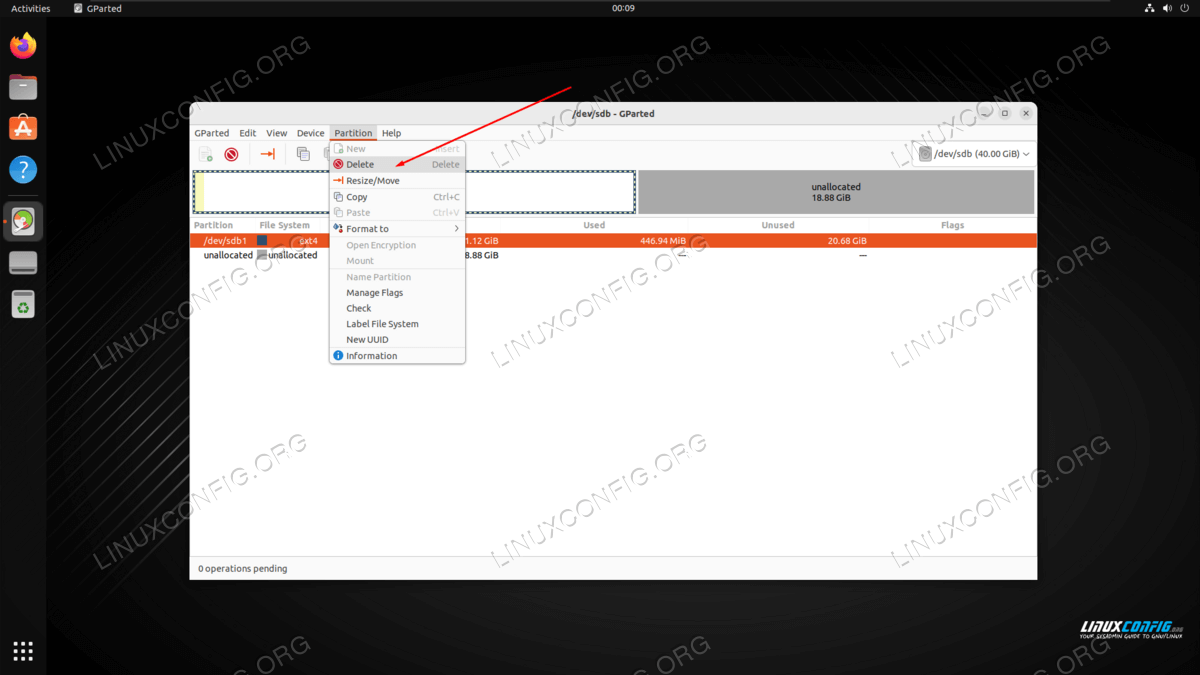Open the /dev/sdb device selector dropdown
Viewport: 1200px width, 675px height.
tap(974, 154)
